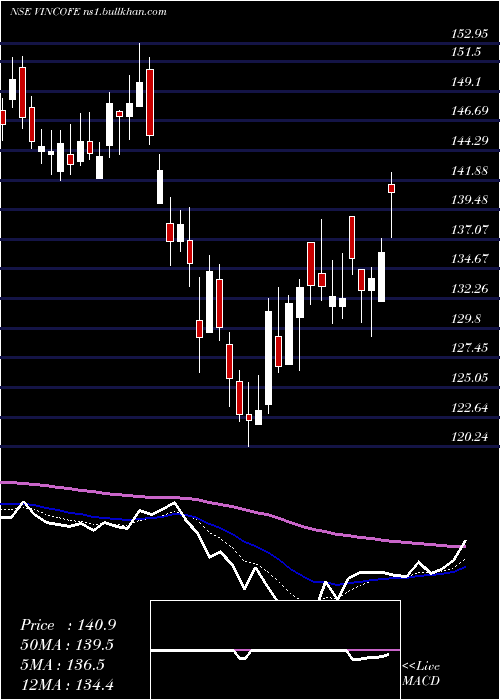The width and height of the screenshot is (500, 700).
Task: Click the 146.69 price axis label
Action: 471,111
